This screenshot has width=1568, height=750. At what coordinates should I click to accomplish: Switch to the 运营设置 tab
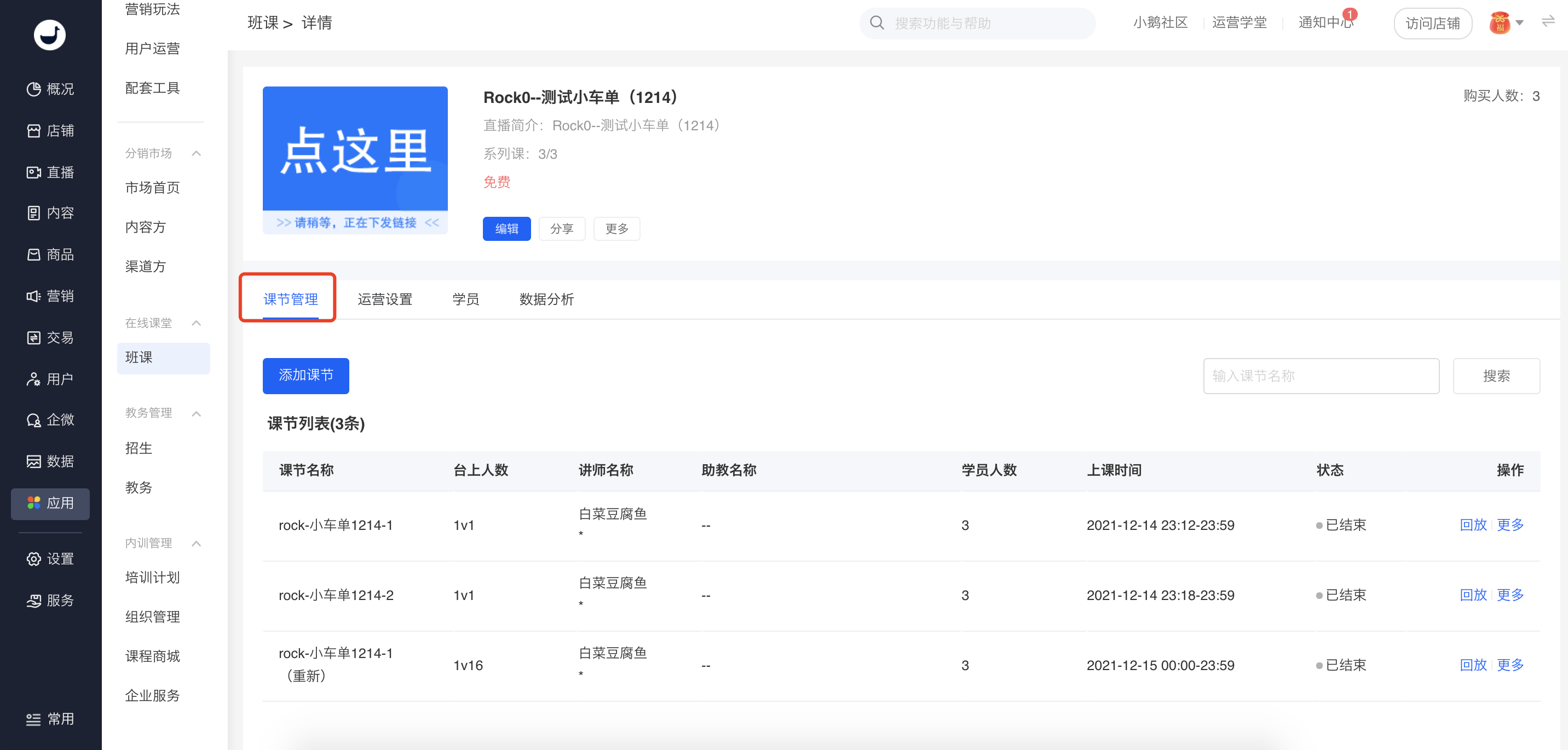pyautogui.click(x=385, y=299)
